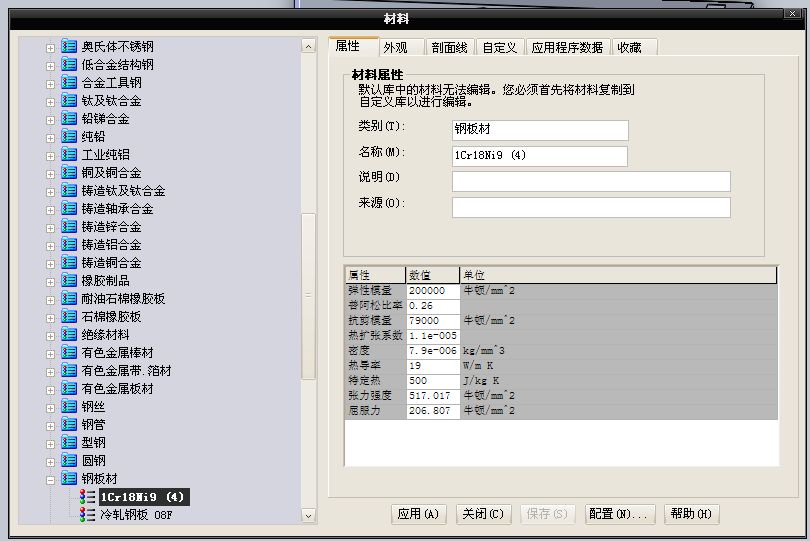
Task: Expand the 型钢 tree node
Action: pos(50,444)
